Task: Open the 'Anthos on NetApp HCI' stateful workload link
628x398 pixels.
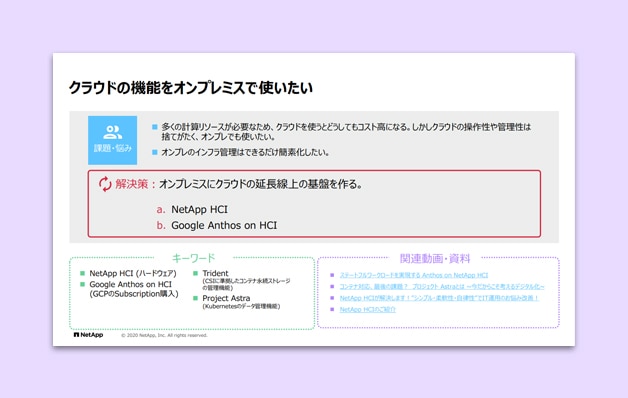Action: coord(414,275)
